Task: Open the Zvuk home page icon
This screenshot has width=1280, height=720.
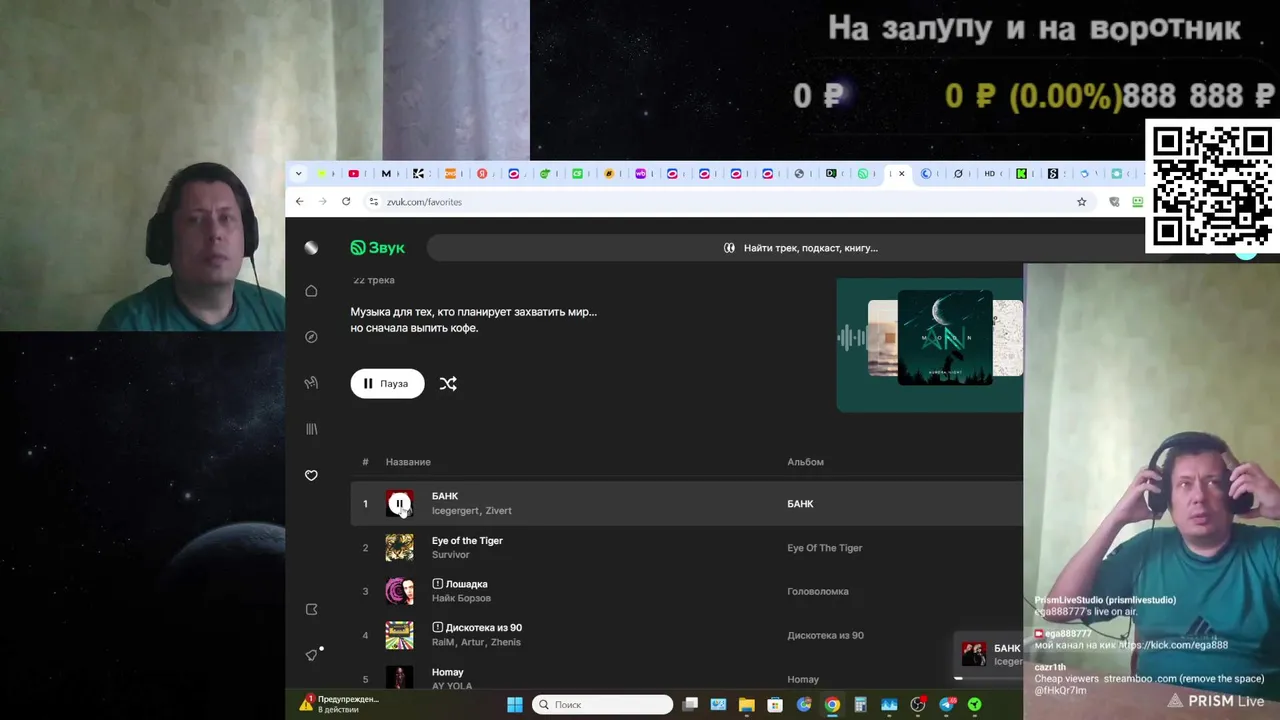Action: (311, 291)
